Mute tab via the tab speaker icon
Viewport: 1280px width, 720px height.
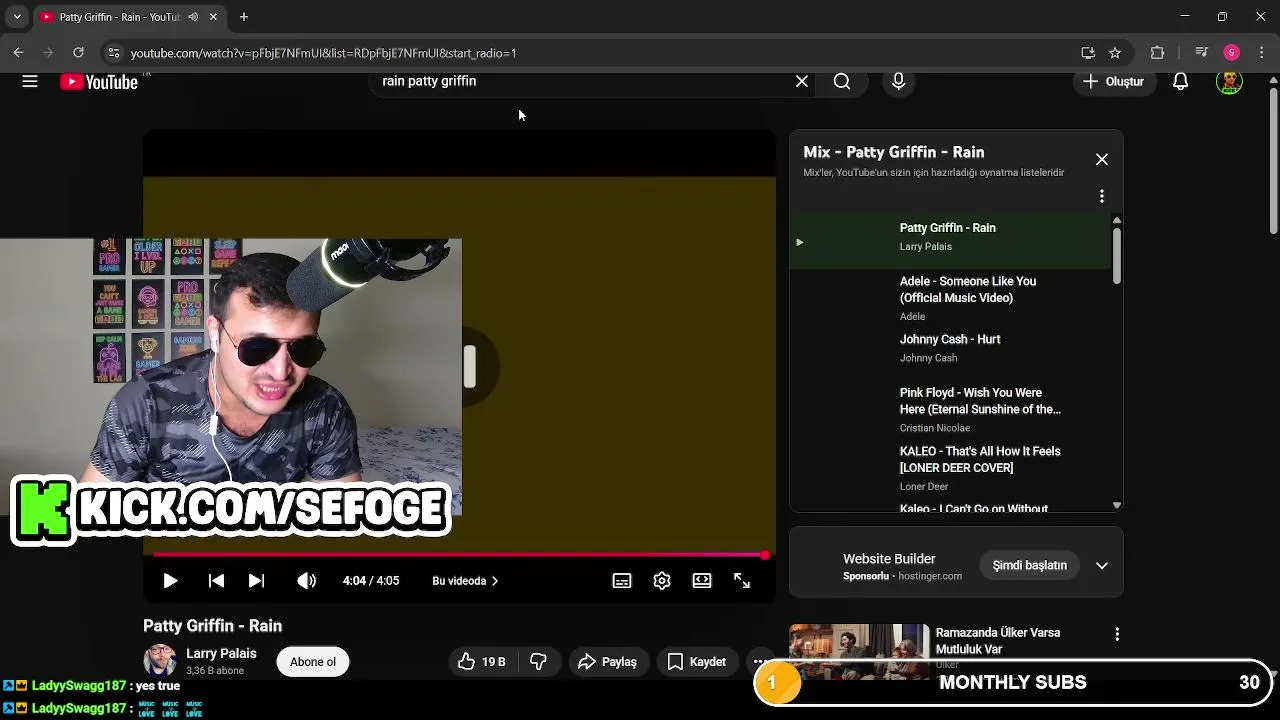[x=193, y=17]
